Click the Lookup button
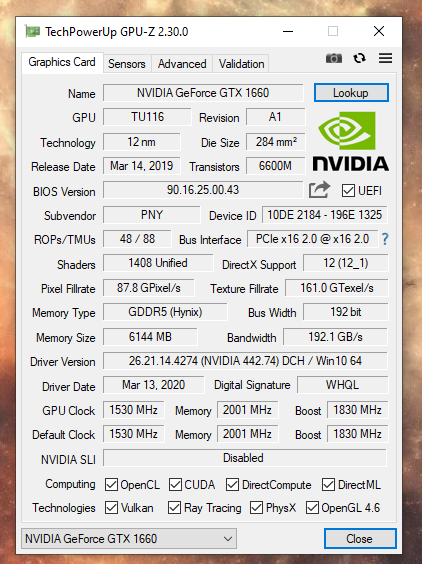Screen dimensions: 422x564 coord(351,93)
